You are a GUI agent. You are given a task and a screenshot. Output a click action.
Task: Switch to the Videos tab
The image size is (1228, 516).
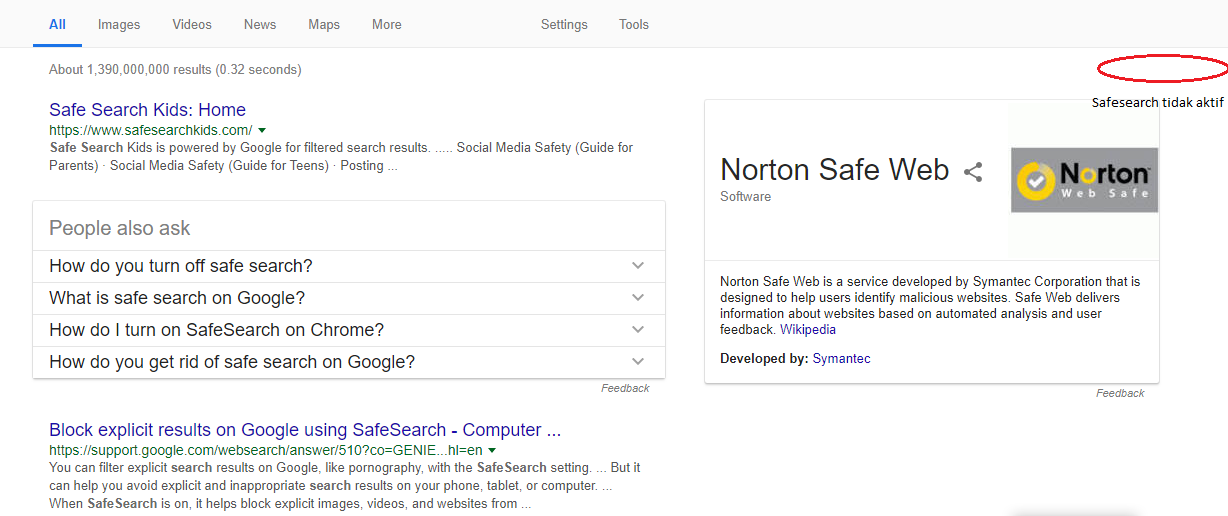[x=192, y=25]
